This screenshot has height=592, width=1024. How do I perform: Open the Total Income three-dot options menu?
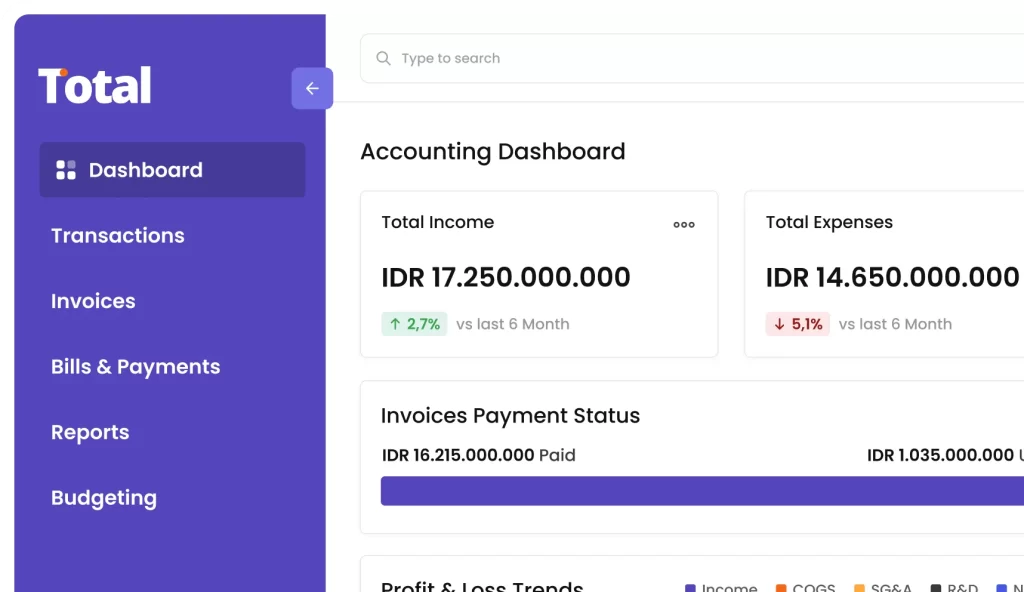pos(684,225)
